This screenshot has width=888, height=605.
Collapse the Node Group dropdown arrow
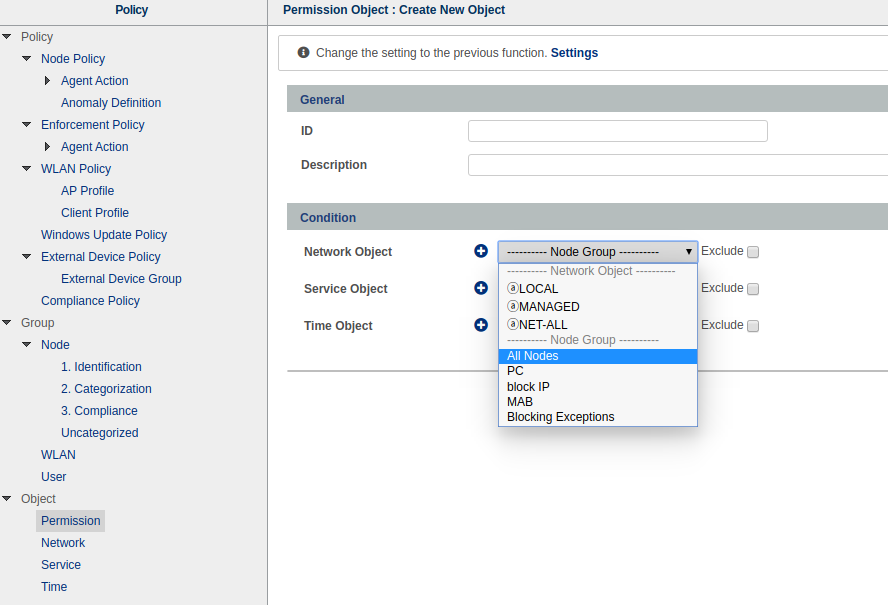[x=688, y=252]
